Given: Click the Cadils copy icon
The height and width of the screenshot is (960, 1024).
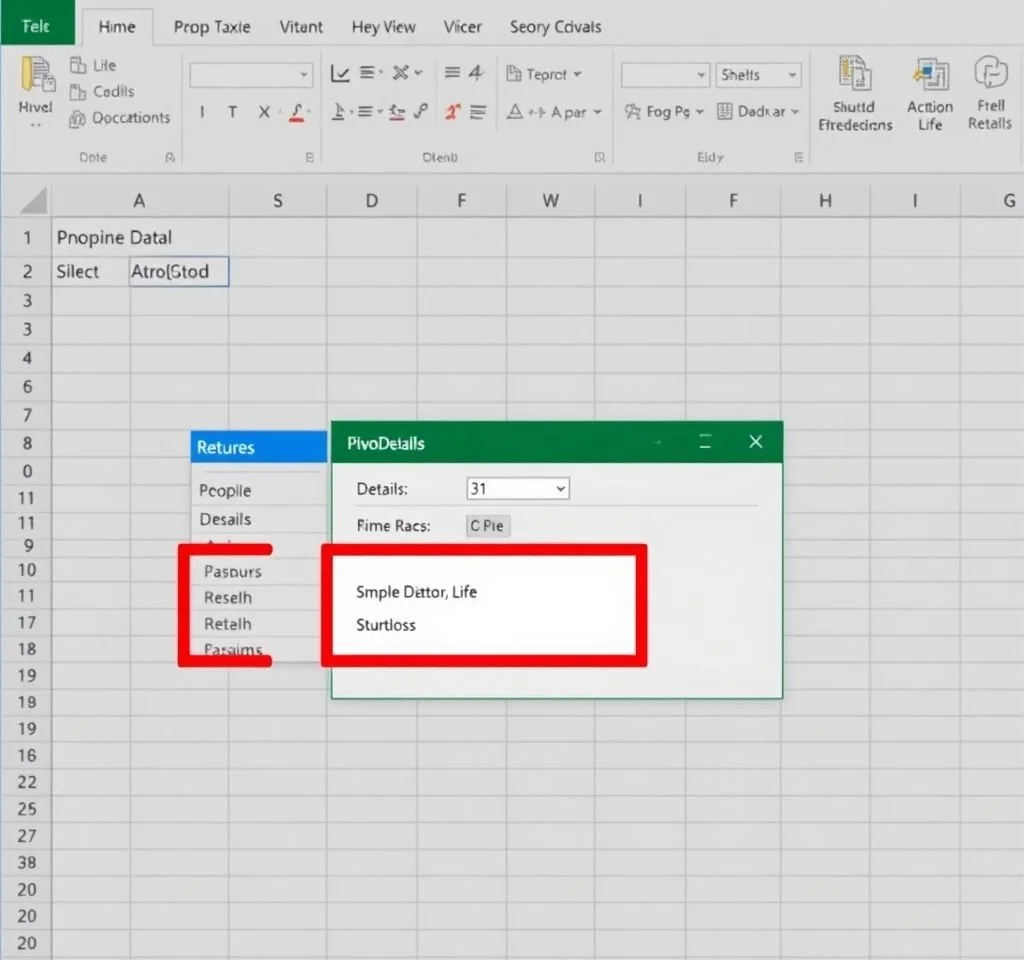Looking at the screenshot, I should click(x=78, y=92).
